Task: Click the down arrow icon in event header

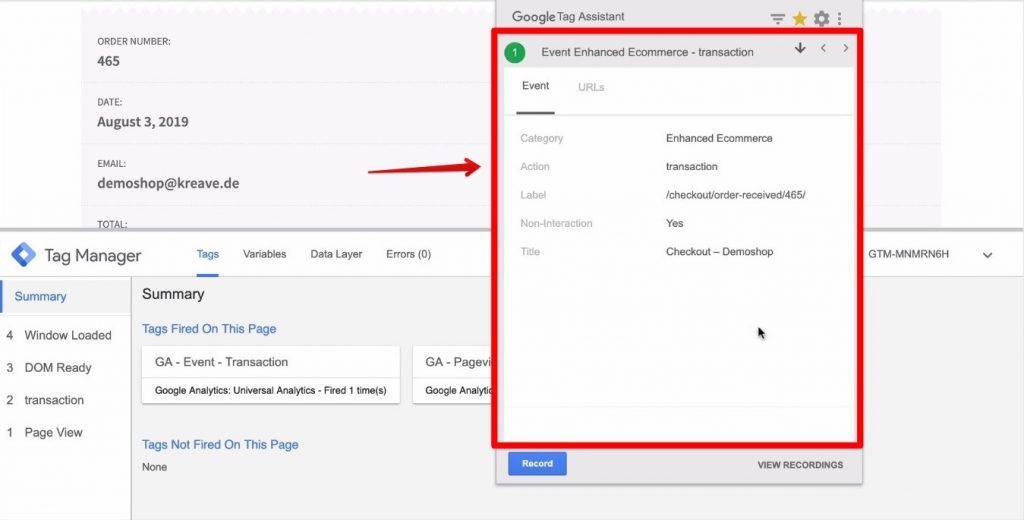Action: 800,48
